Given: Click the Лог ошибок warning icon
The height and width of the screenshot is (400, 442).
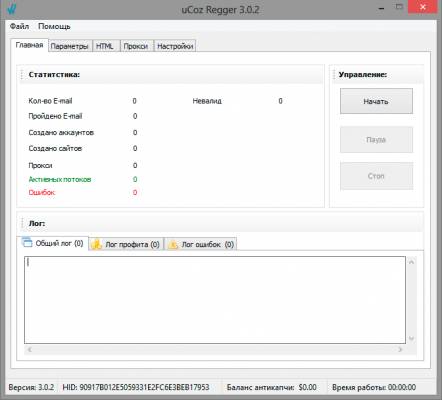Looking at the screenshot, I should pos(173,245).
